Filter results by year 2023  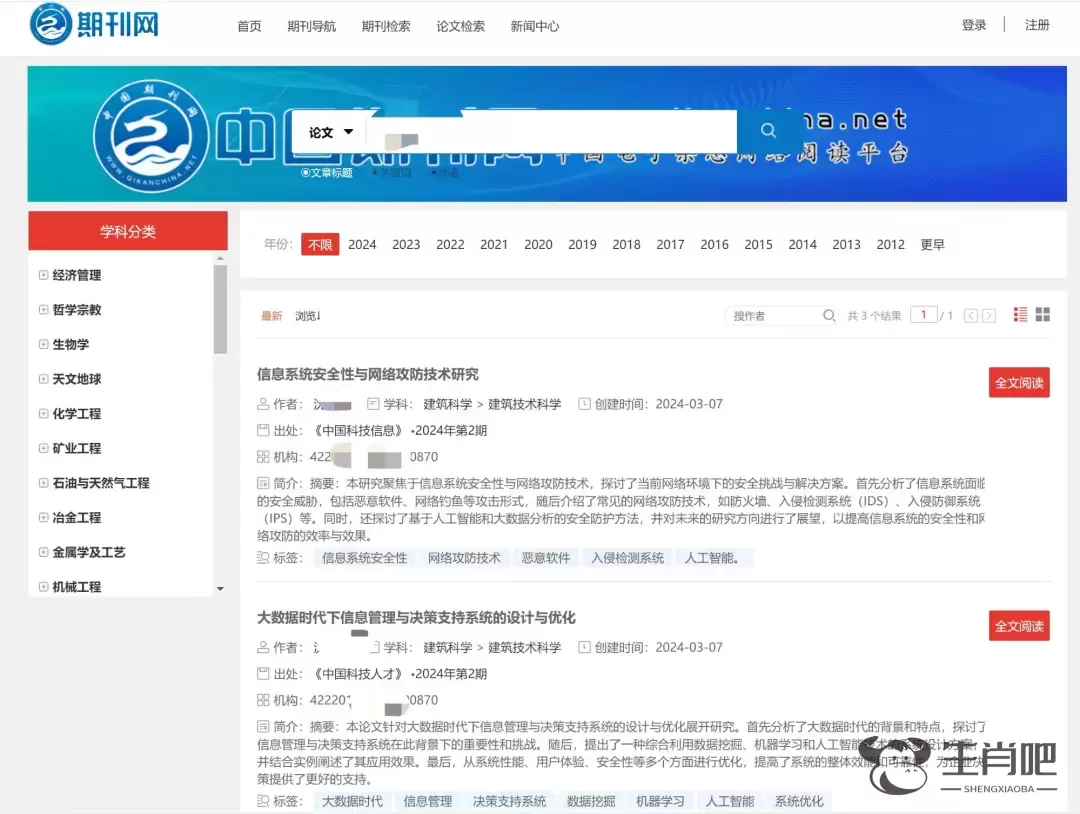406,244
